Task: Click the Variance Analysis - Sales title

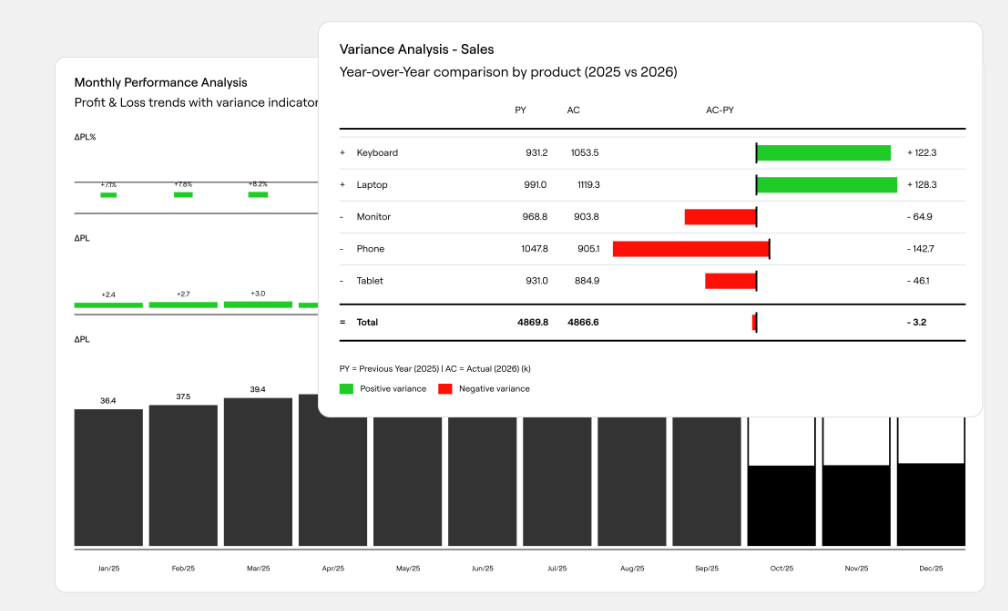Action: [417, 50]
